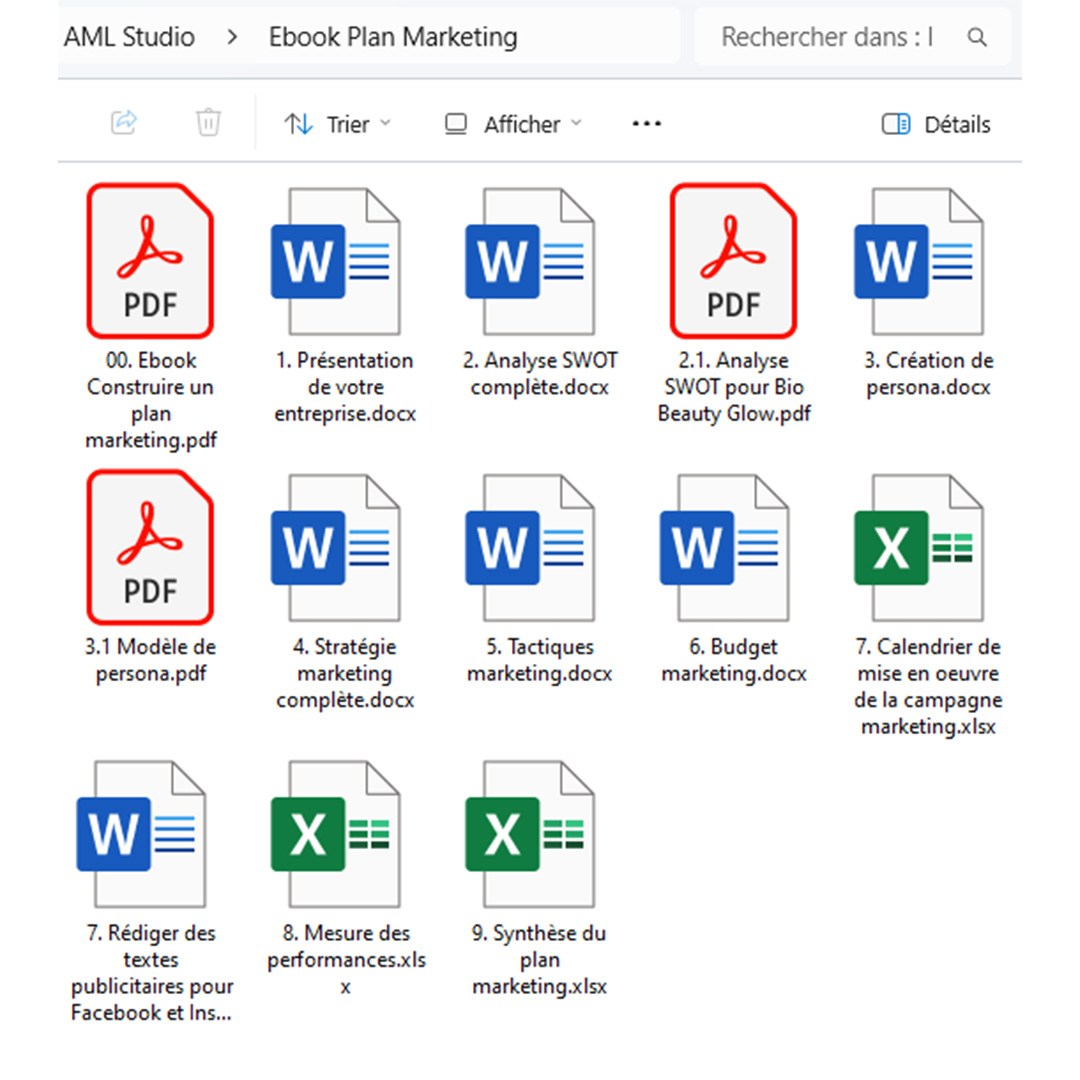Image resolution: width=1080 pixels, height=1080 pixels.
Task: Select the 2.1. Analyse SWOT pour Bio Beauty Glow PDF icon
Action: pyautogui.click(x=734, y=261)
